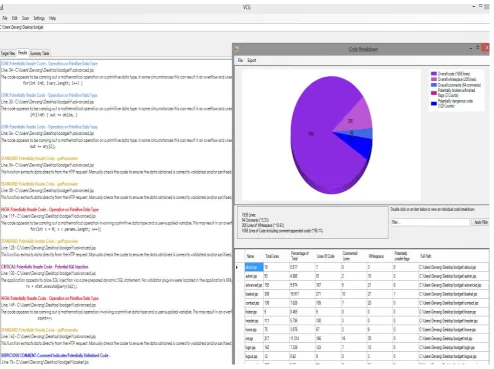This screenshot has height=369, width=494.
Task: Select the advanced.jsp row name
Action: point(254,285)
